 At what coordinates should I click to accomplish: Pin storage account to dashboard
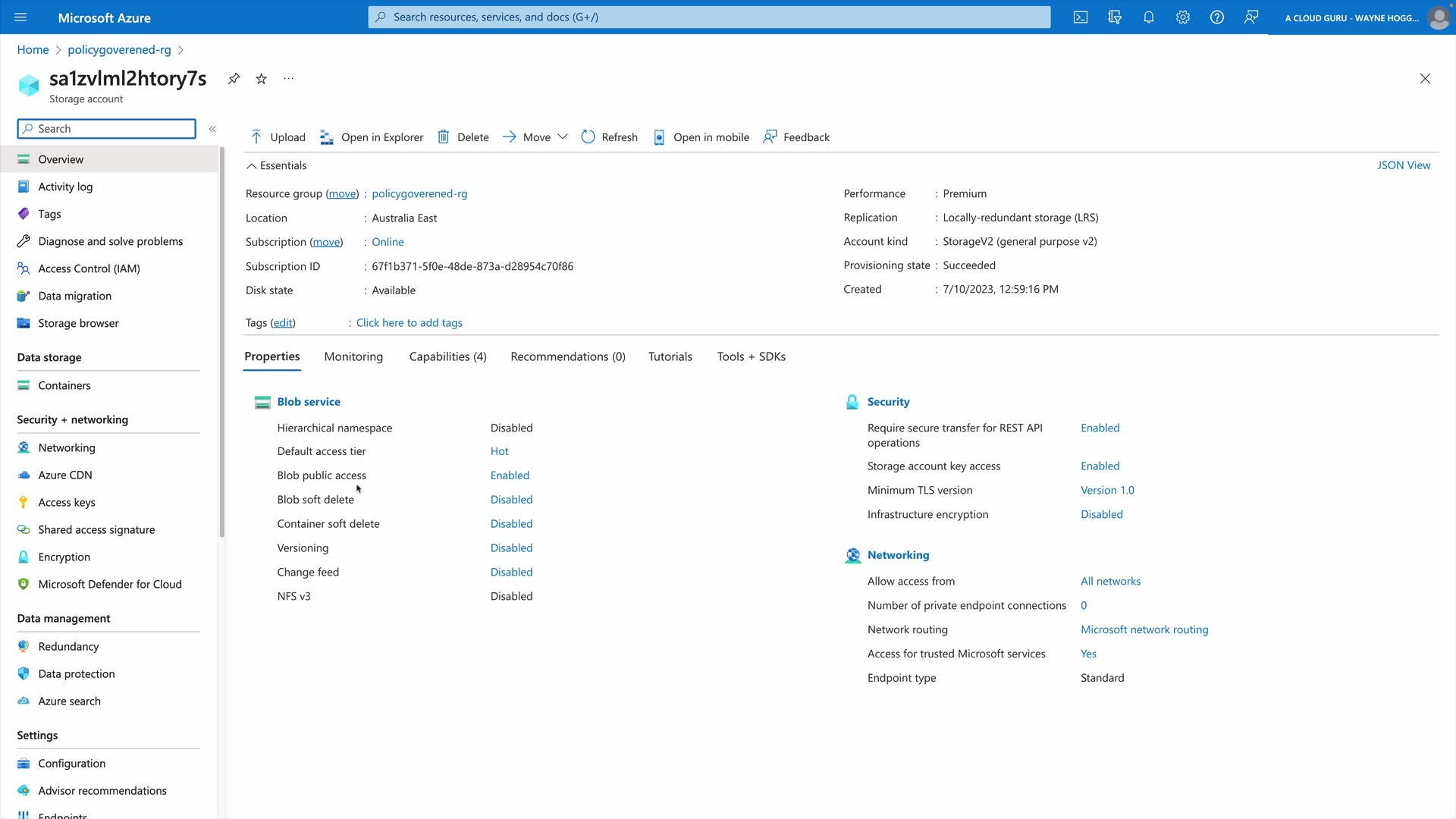[234, 79]
